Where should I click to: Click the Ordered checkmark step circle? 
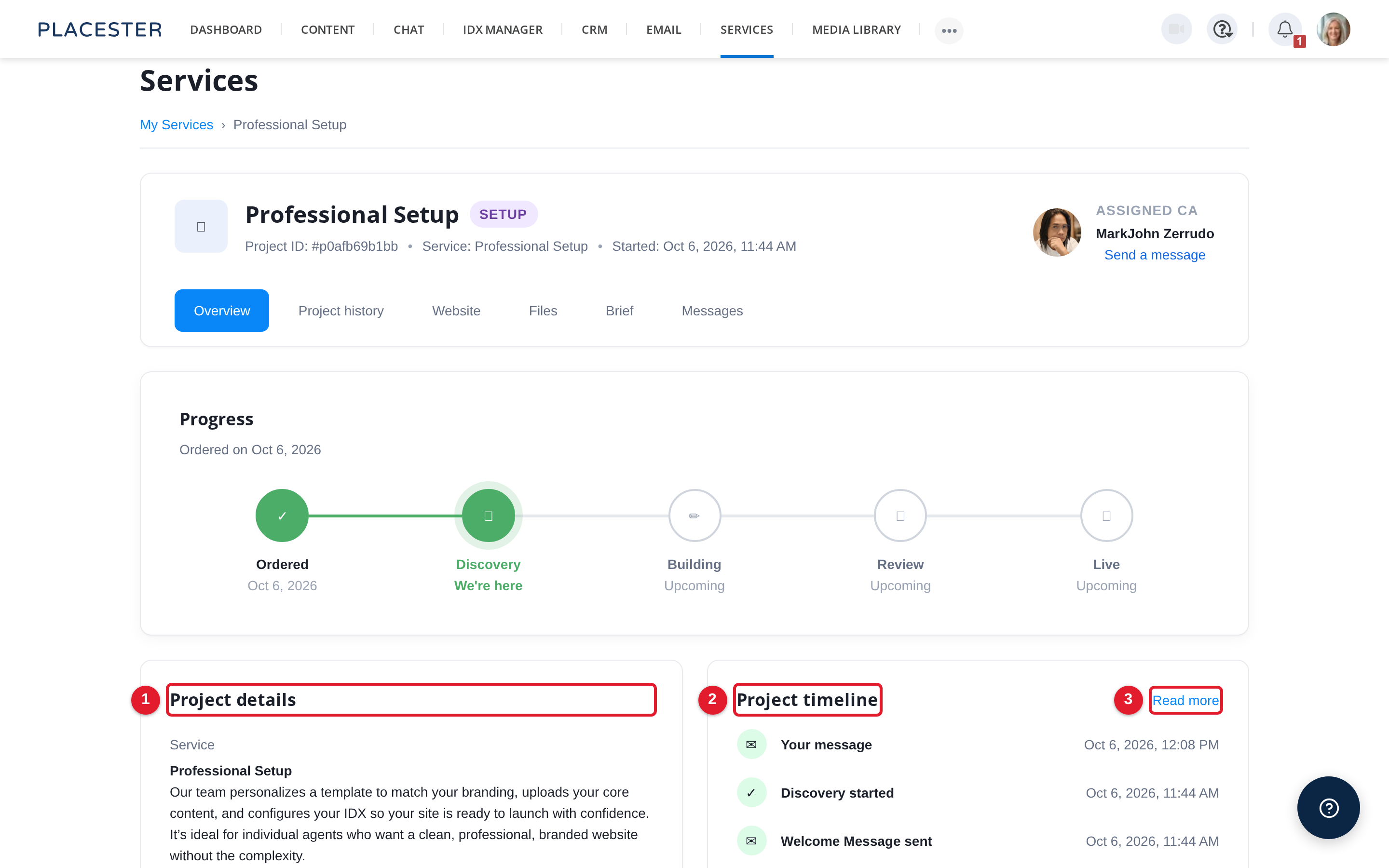(282, 515)
